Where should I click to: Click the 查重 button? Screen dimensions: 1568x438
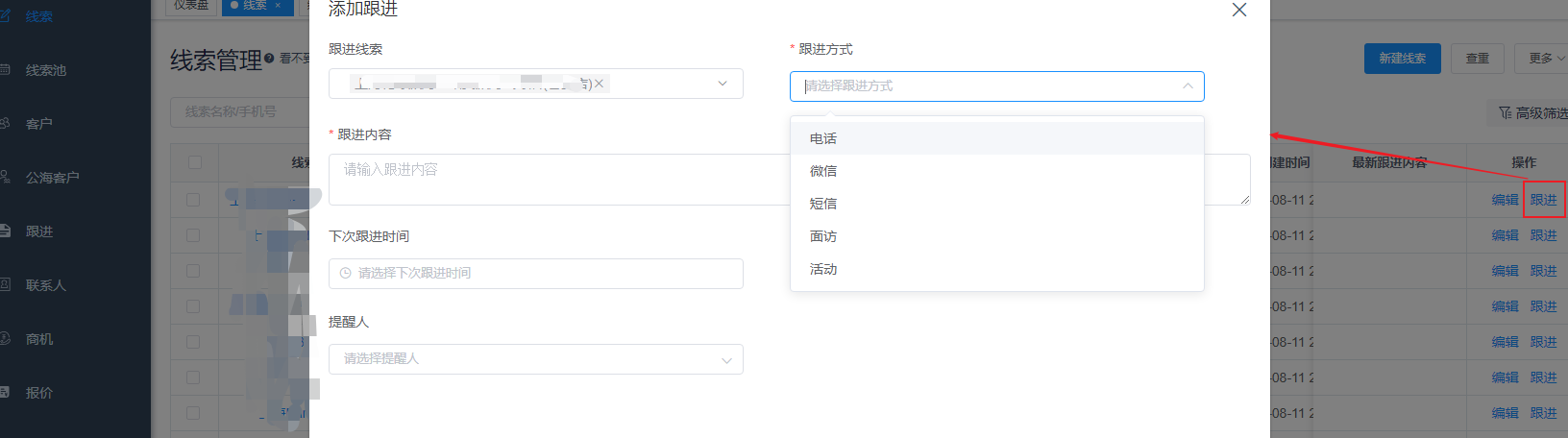[1478, 59]
